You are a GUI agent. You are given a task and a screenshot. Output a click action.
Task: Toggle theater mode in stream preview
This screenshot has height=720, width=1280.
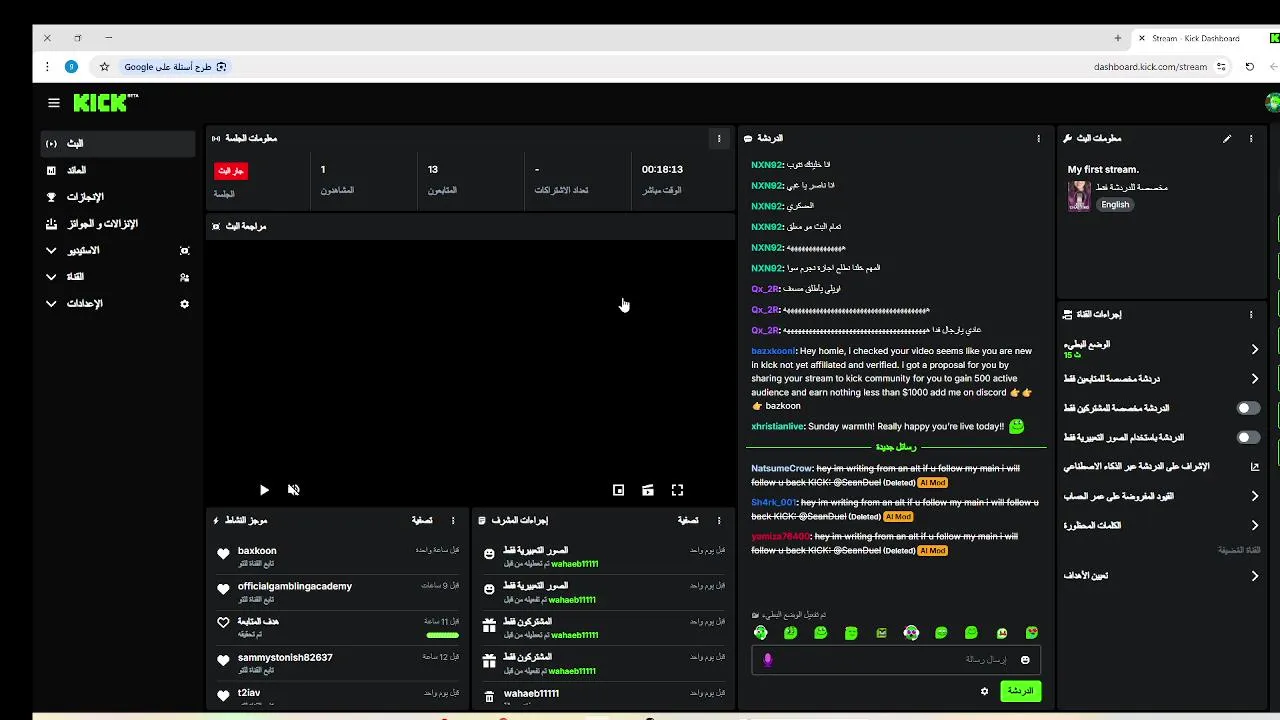648,490
